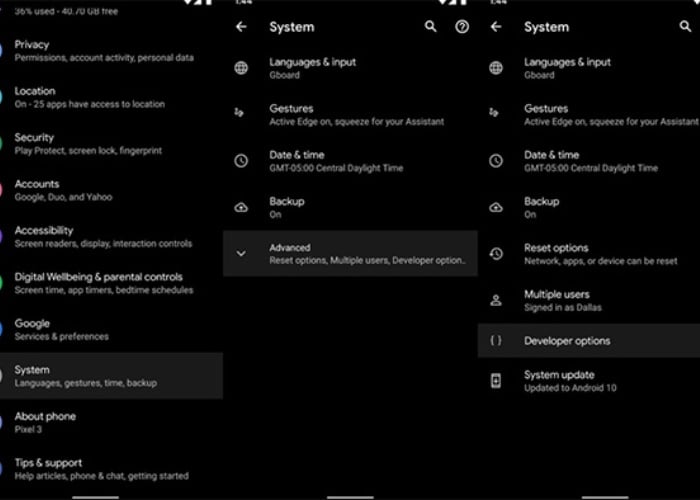Open Accounts settings
Screen dimensions: 700x500
pos(112,190)
